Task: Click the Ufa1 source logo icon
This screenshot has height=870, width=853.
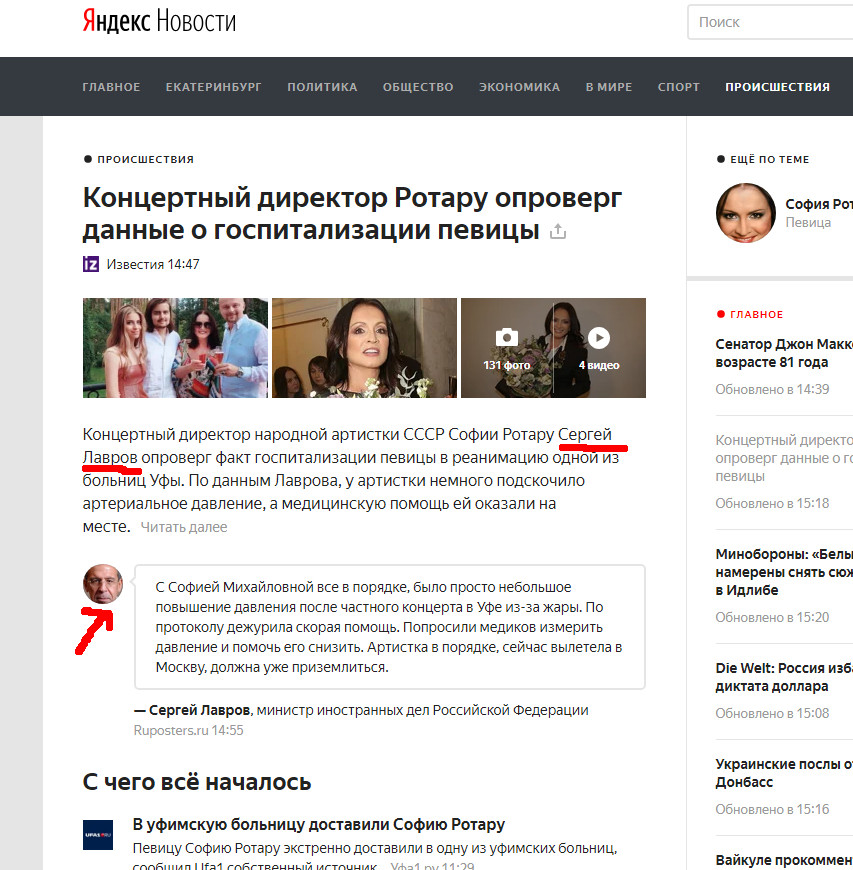Action: click(98, 834)
